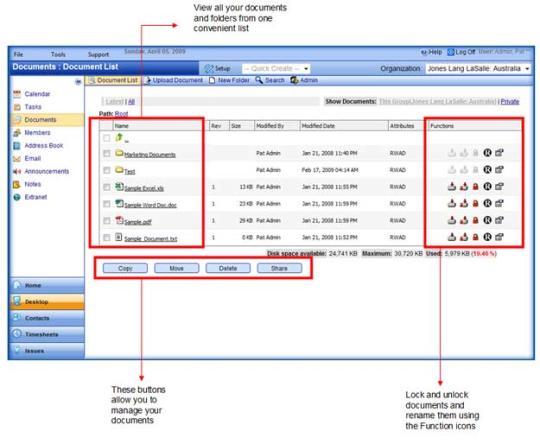The image size is (540, 444).
Task: Lock the Sample.pdf document
Action: point(475,220)
